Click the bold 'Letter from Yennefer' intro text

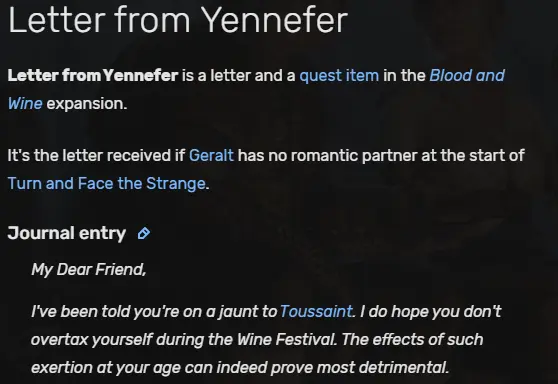[93, 75]
